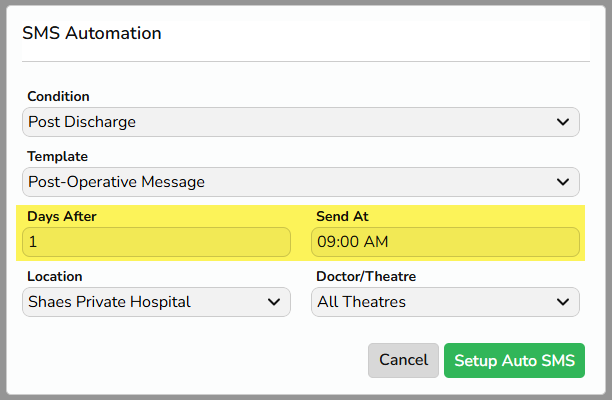Image resolution: width=612 pixels, height=400 pixels.
Task: Focus the Send At time field
Action: (x=445, y=242)
